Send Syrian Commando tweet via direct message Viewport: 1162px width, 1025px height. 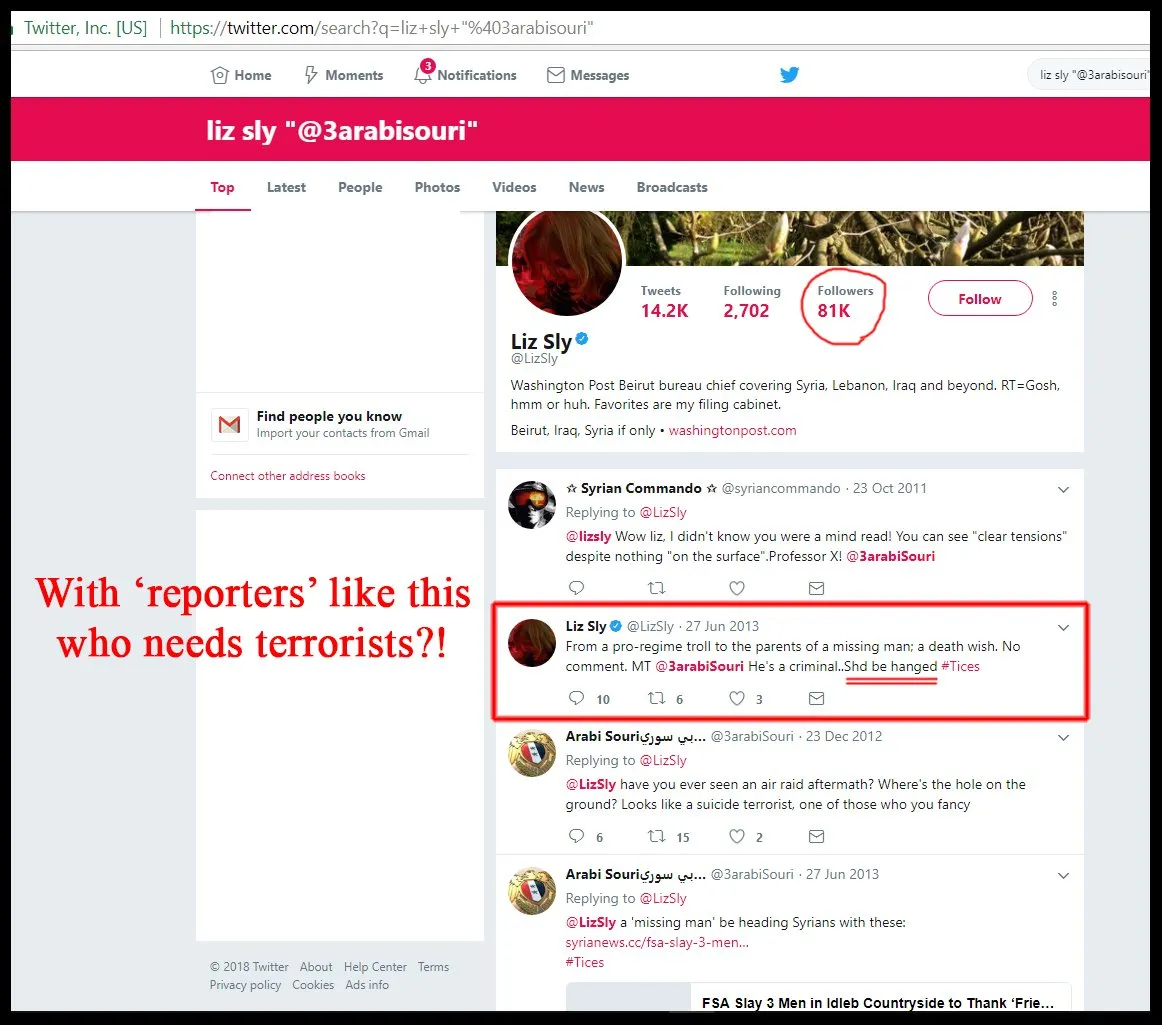pyautogui.click(x=817, y=588)
